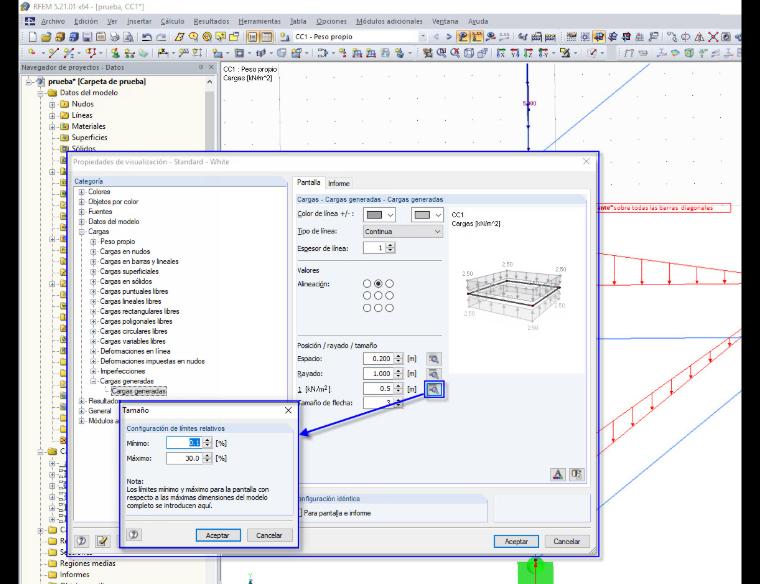760x584 pixels.
Task: Click the red X icon in top toolbar
Action: tap(713, 37)
